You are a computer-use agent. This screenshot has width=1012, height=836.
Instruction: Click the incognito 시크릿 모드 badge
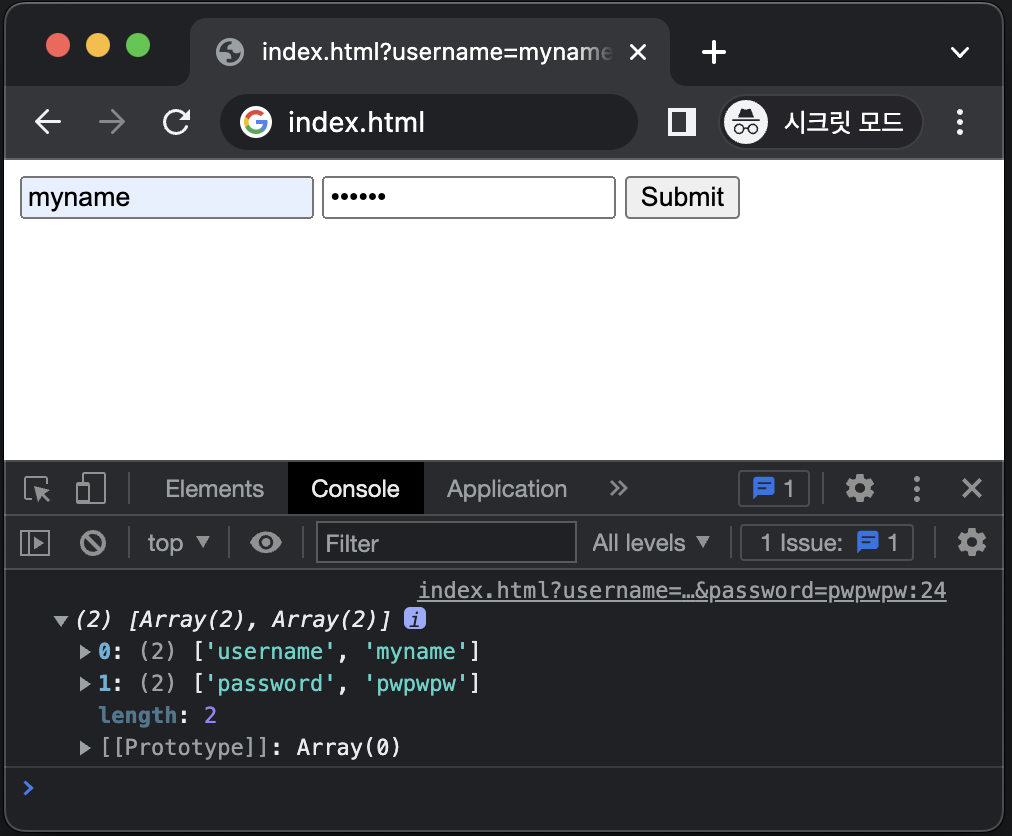click(x=820, y=122)
